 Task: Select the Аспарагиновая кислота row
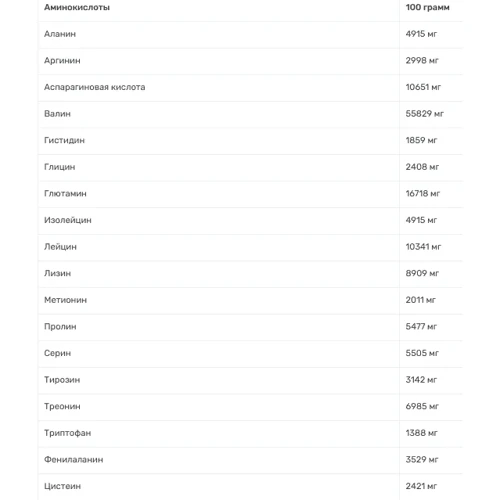point(250,87)
